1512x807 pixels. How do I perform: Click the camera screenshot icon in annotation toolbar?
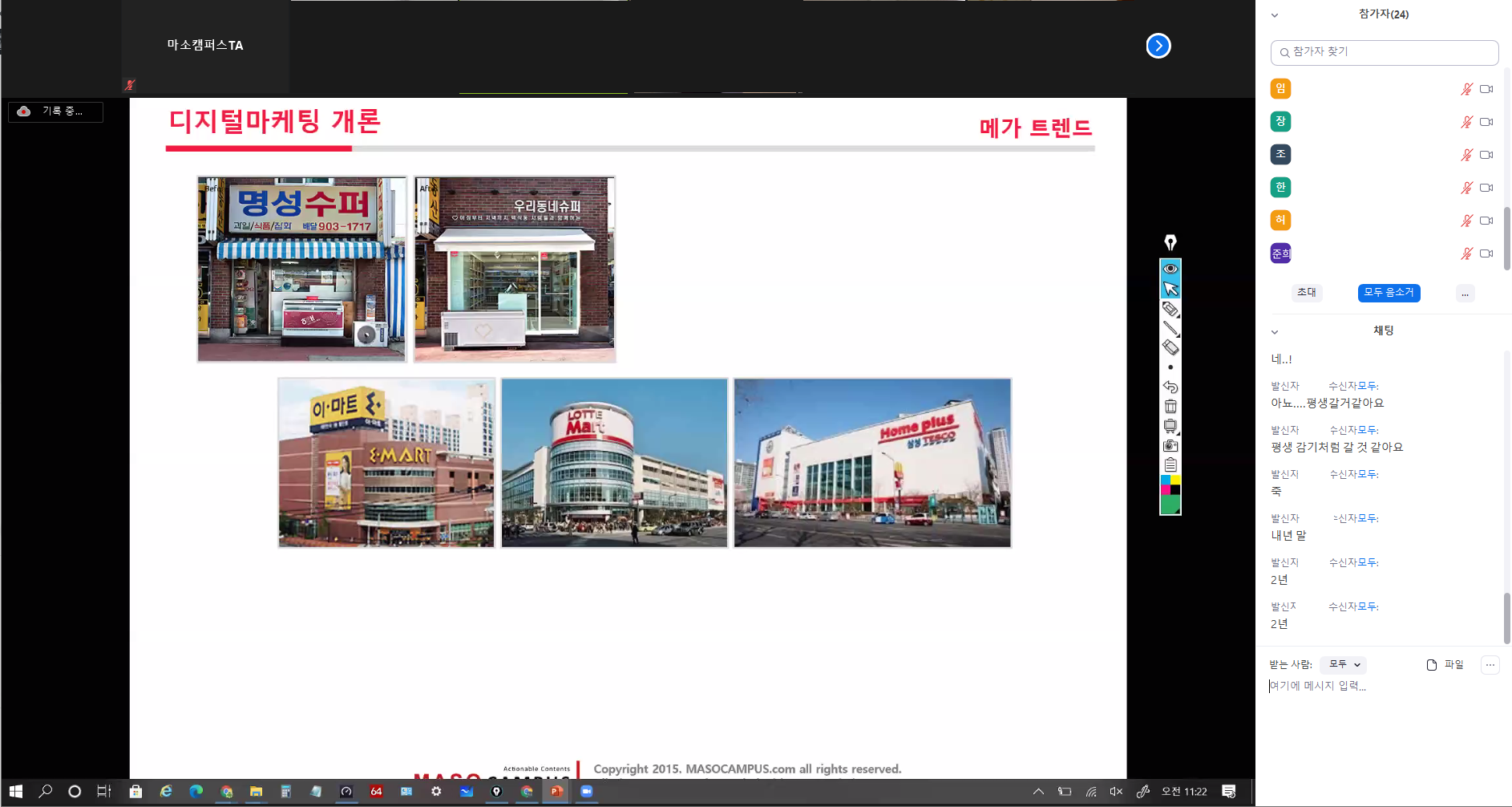(x=1170, y=446)
